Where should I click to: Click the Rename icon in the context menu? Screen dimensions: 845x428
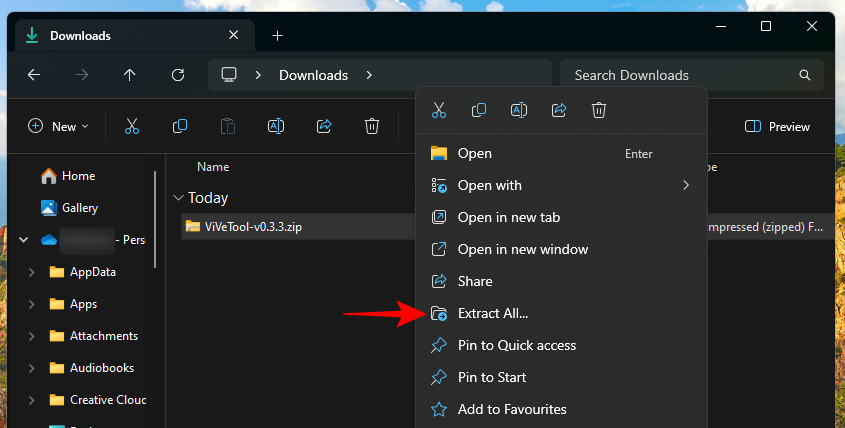coord(519,110)
